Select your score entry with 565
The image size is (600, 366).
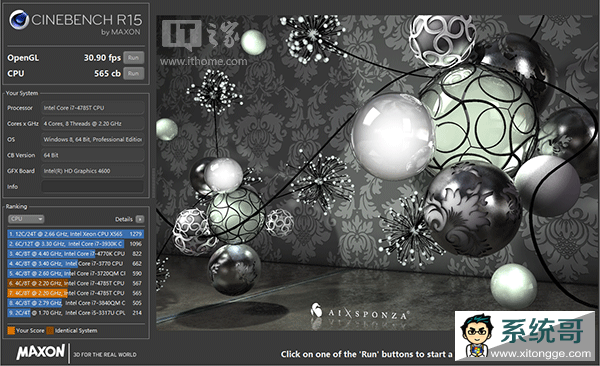click(x=75, y=293)
